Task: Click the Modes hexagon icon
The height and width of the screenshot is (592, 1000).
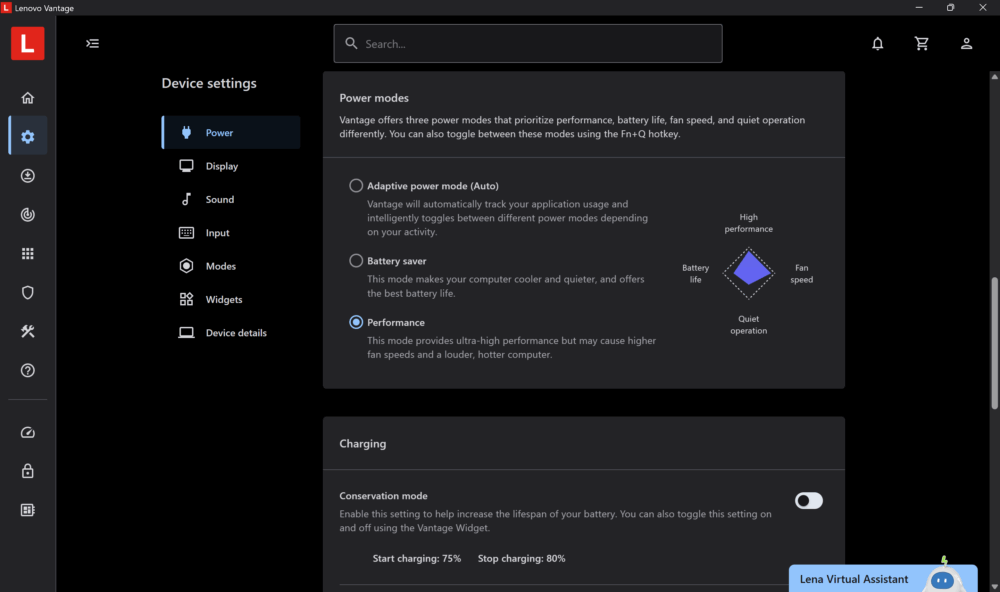Action: (x=186, y=266)
